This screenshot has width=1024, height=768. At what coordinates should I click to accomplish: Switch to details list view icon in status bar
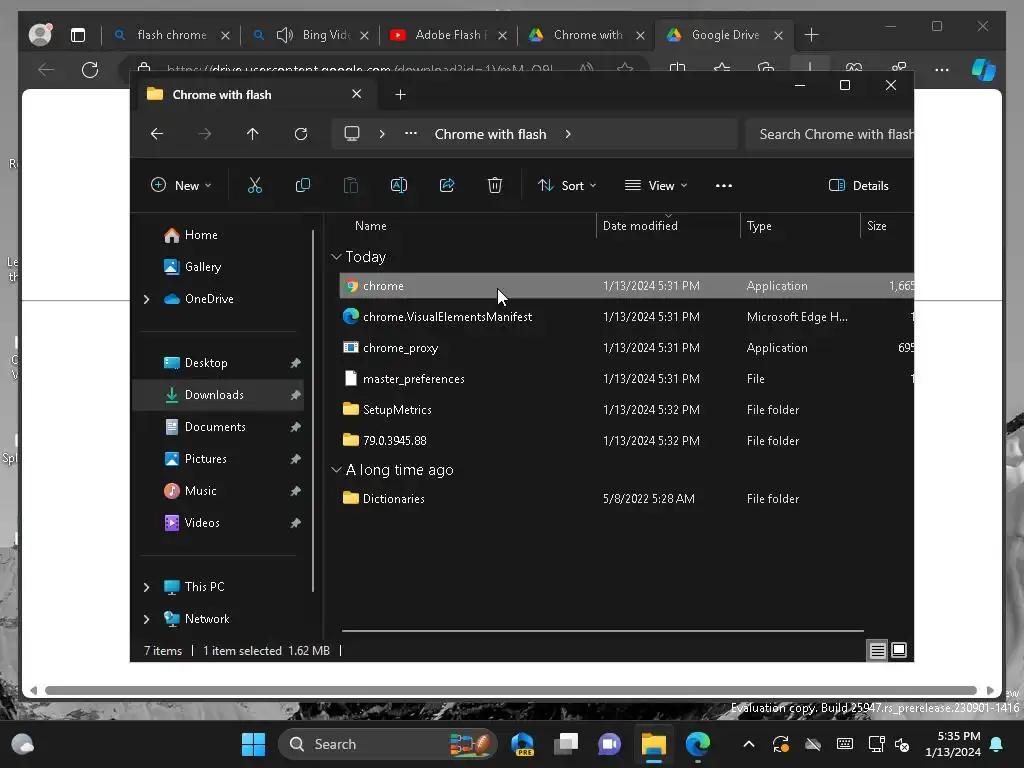pyautogui.click(x=878, y=650)
